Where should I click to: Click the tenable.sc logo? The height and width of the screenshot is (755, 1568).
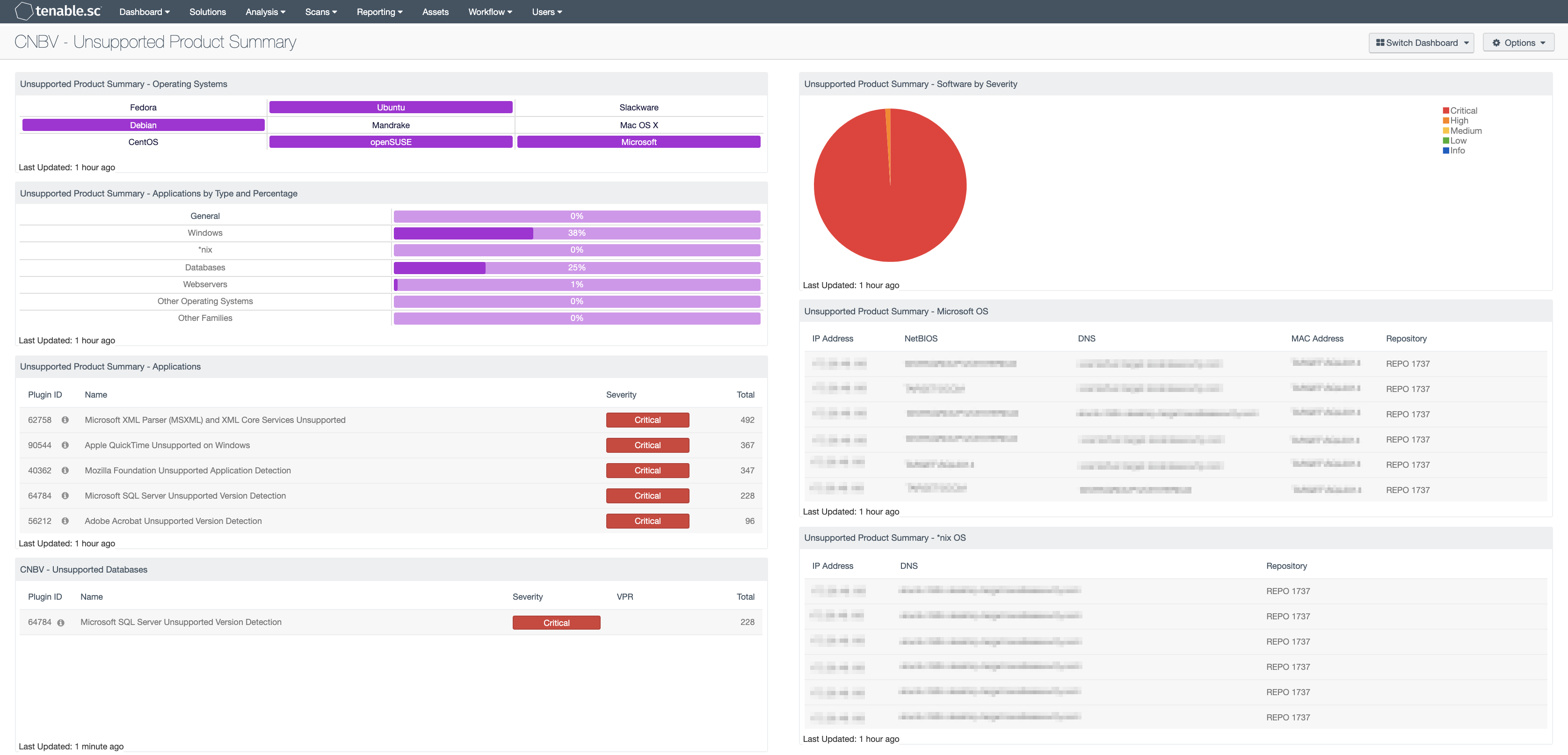(58, 11)
